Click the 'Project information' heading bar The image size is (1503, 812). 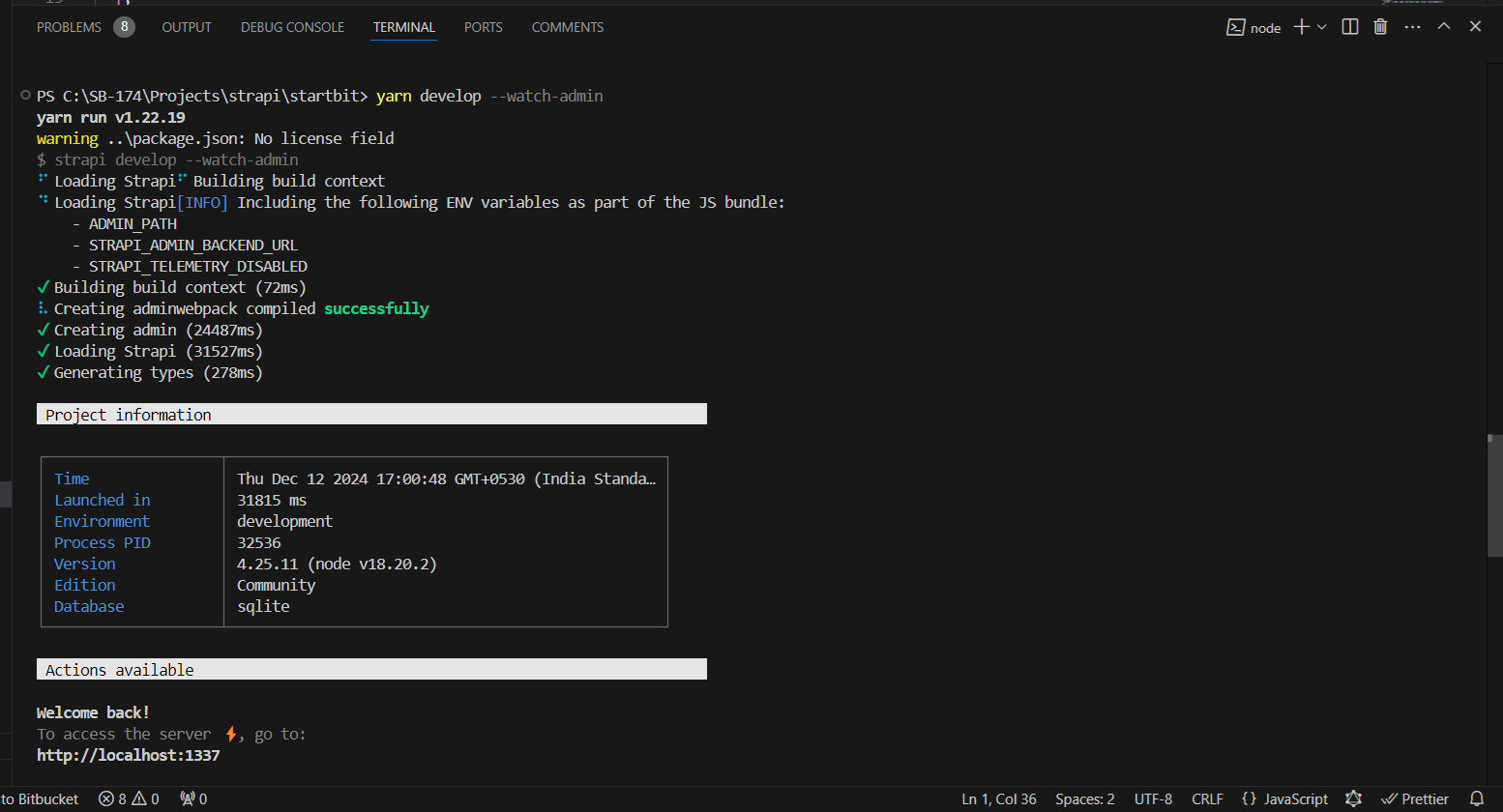coord(371,414)
